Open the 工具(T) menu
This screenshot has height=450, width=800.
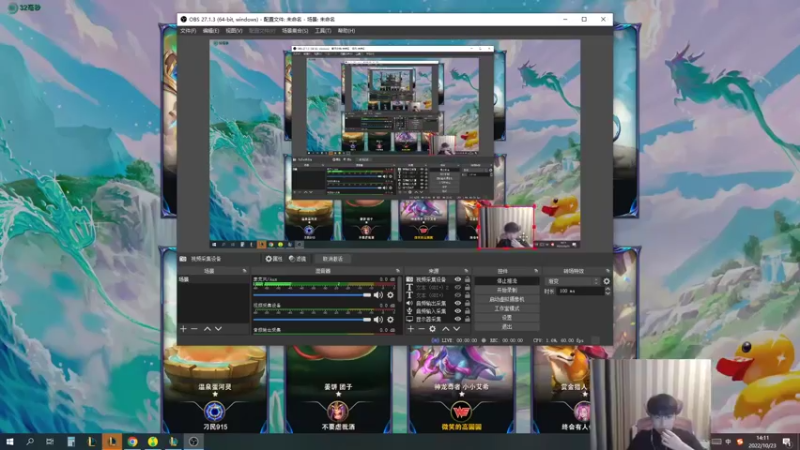[x=322, y=31]
